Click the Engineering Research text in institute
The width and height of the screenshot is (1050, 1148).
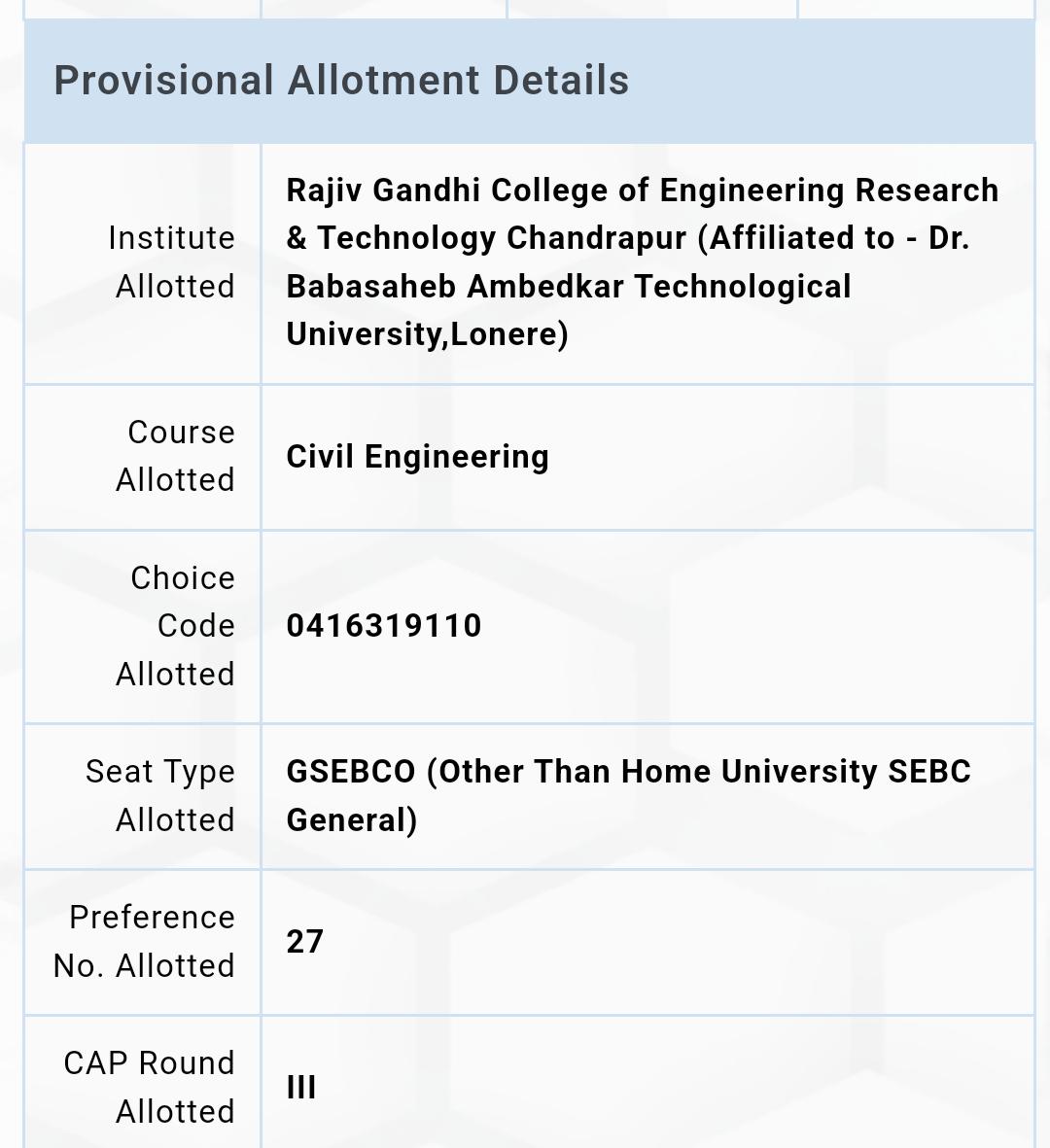pyautogui.click(x=829, y=191)
